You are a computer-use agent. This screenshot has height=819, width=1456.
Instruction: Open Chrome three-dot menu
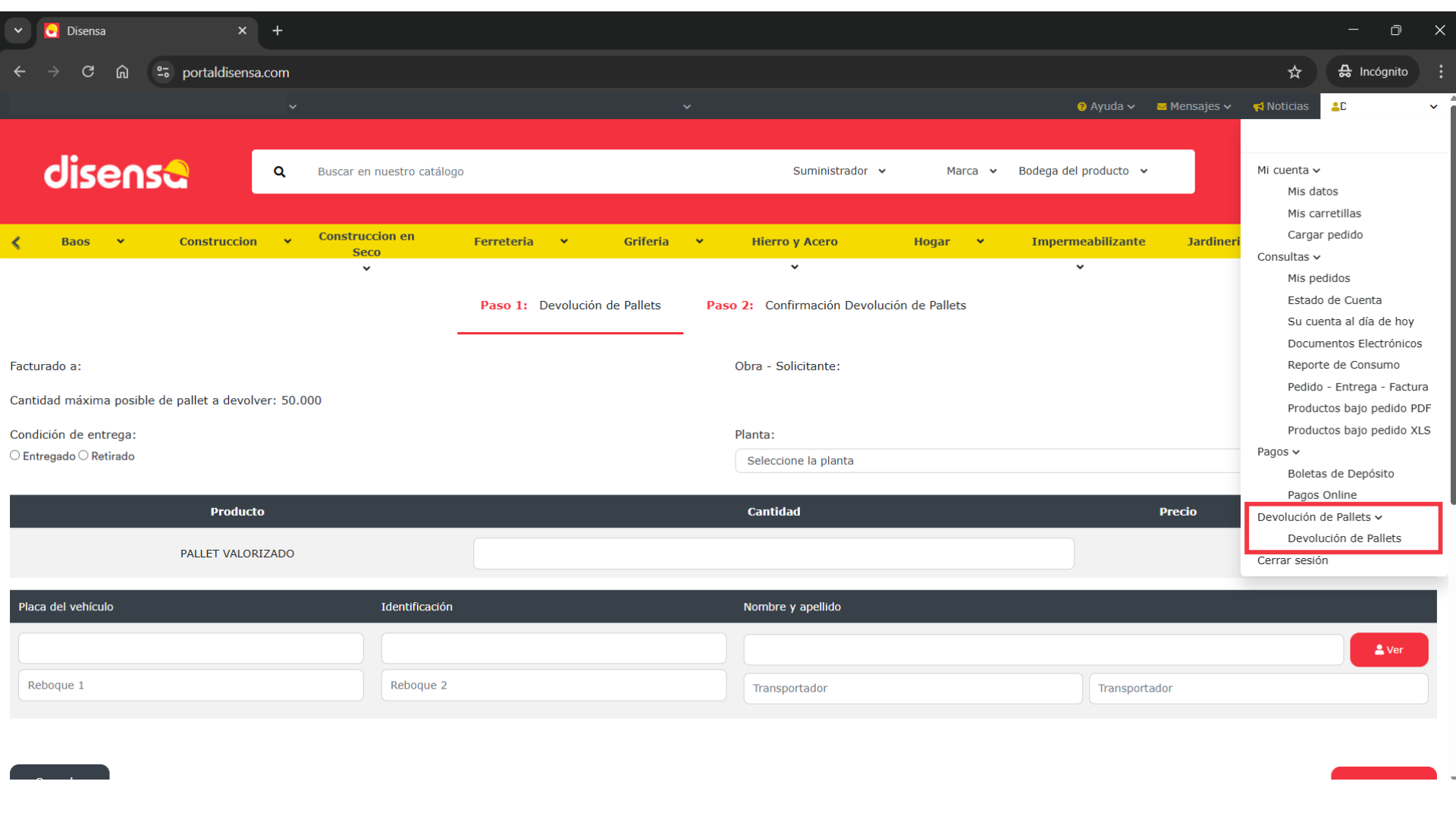pos(1441,72)
